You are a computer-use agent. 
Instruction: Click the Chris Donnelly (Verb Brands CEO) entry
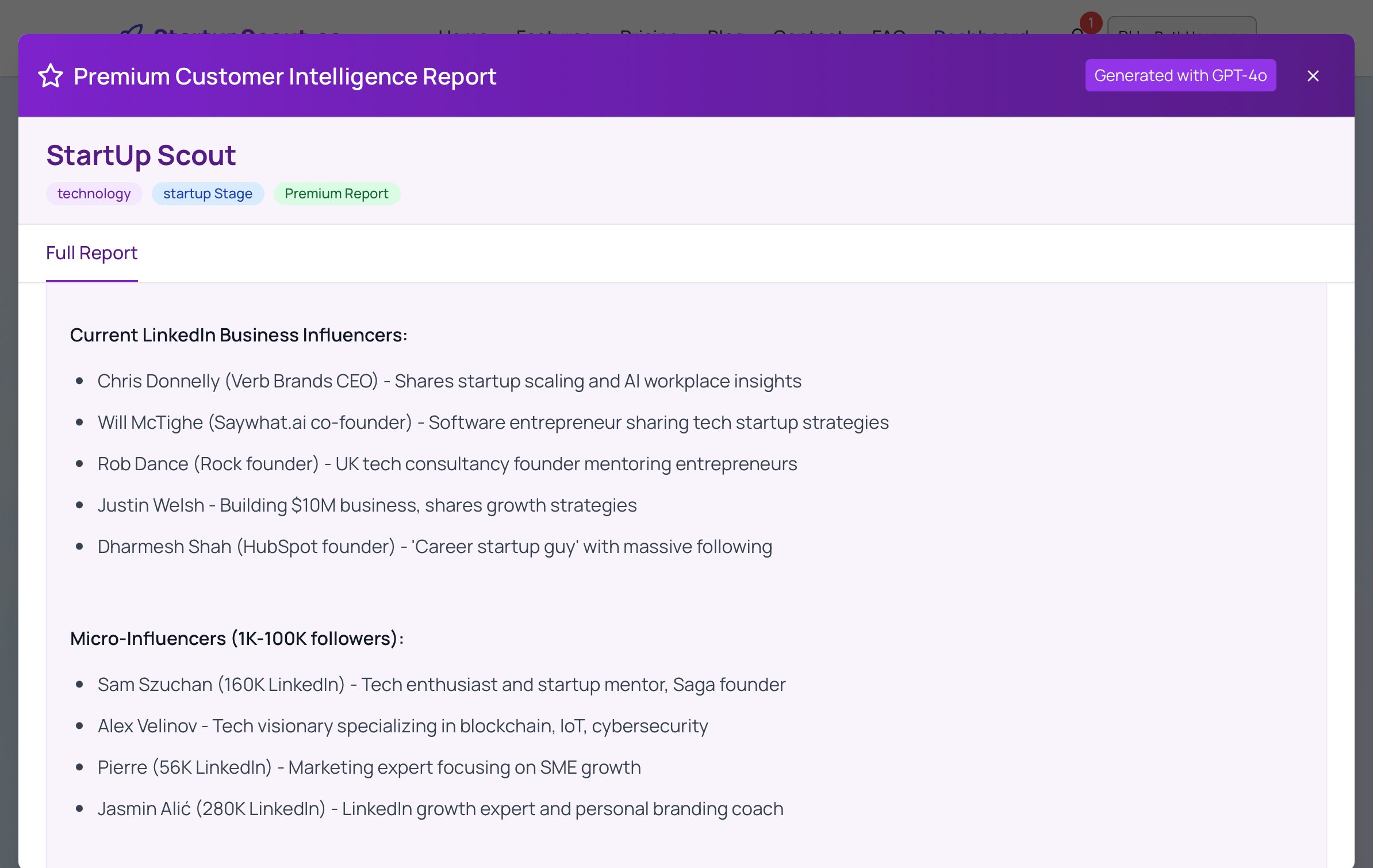(449, 381)
